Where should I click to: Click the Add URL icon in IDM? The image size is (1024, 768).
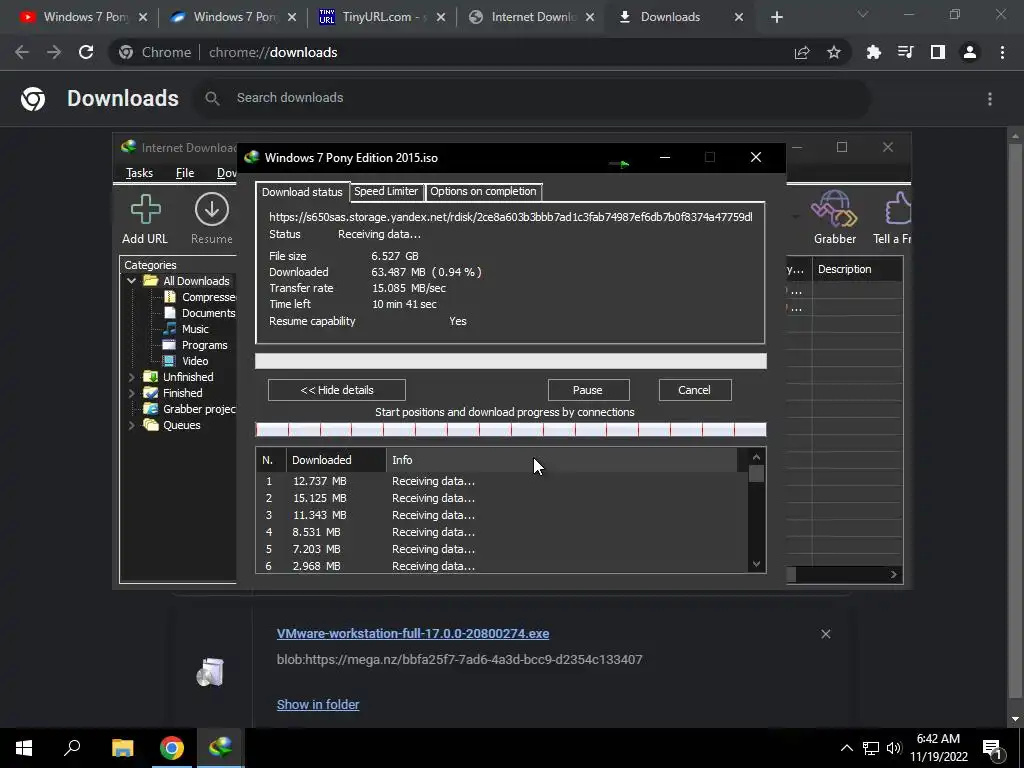pyautogui.click(x=145, y=210)
